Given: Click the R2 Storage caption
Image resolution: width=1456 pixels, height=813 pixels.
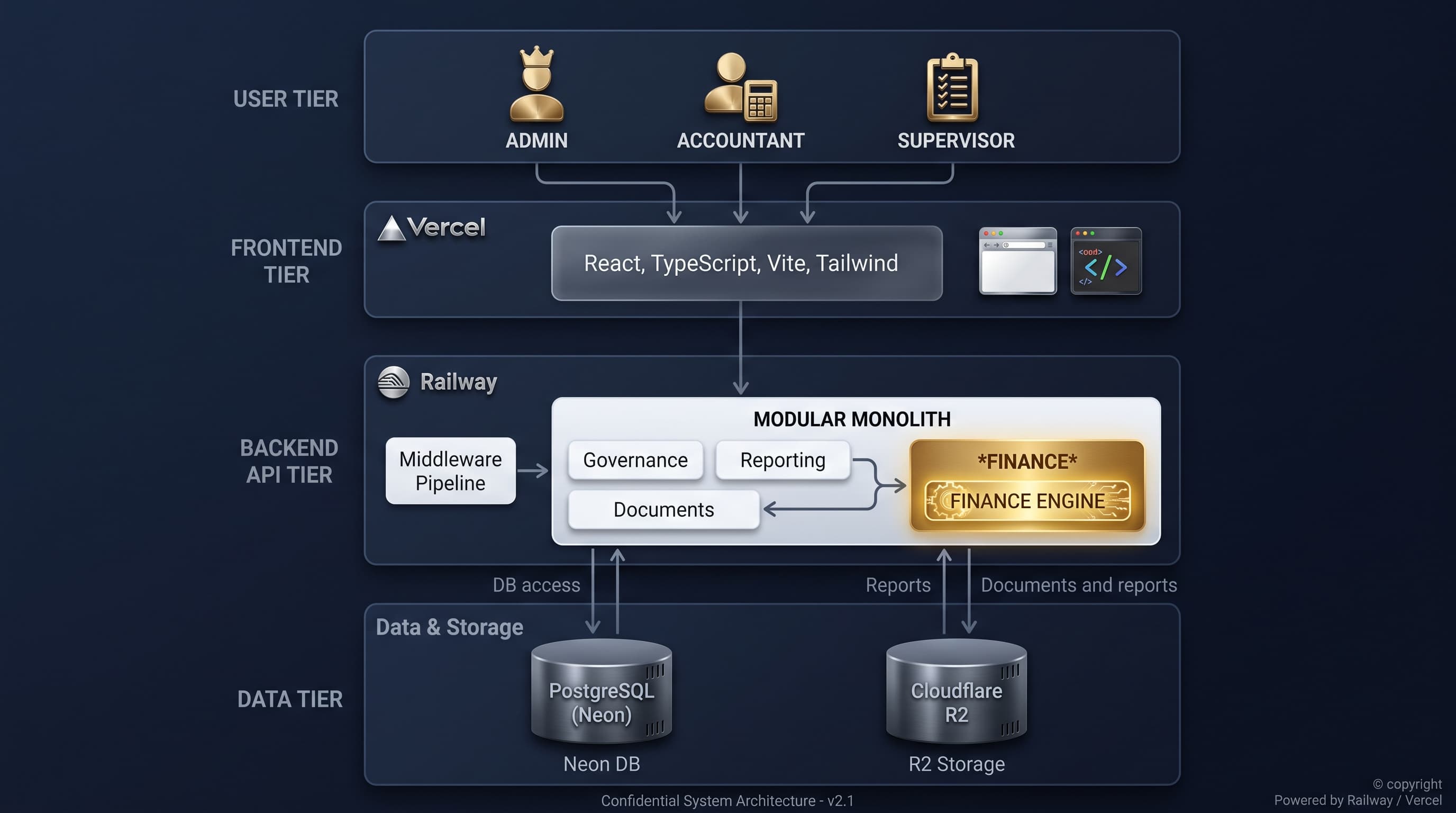Looking at the screenshot, I should point(957,764).
